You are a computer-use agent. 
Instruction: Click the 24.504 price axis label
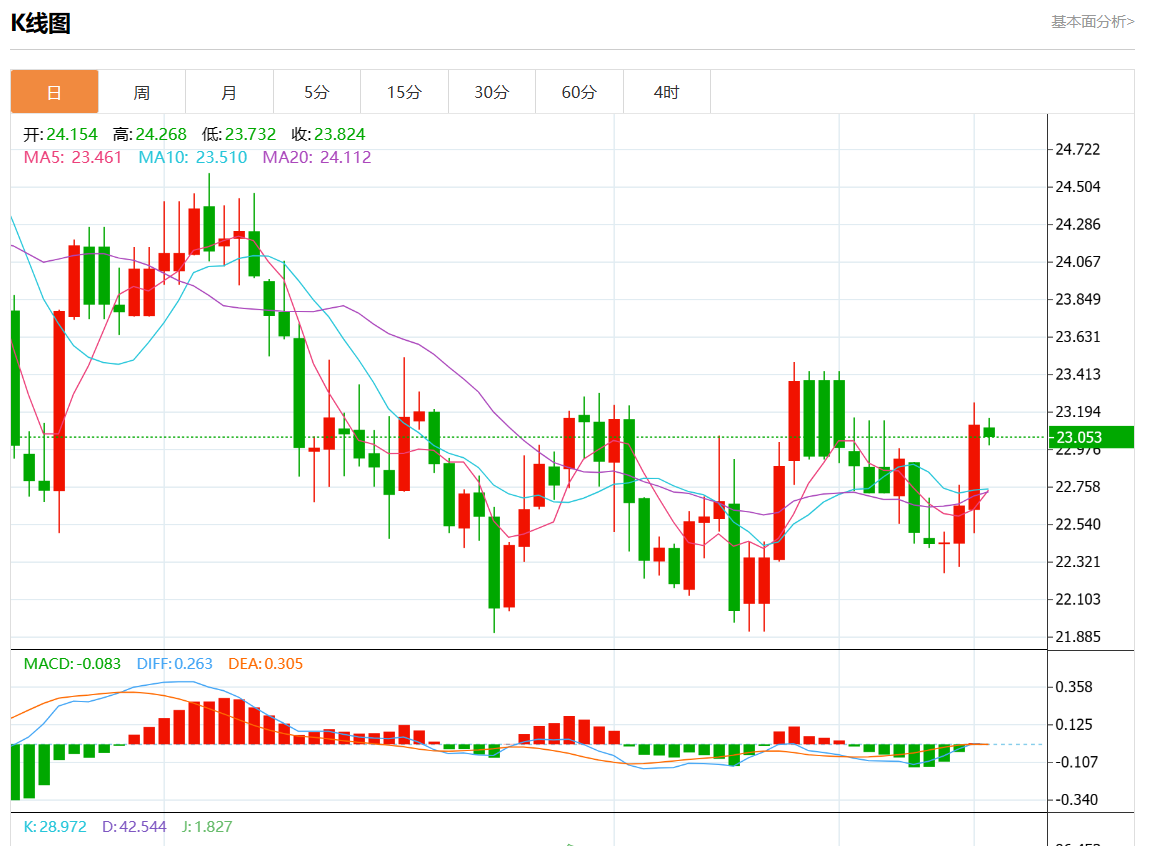pyautogui.click(x=1077, y=187)
